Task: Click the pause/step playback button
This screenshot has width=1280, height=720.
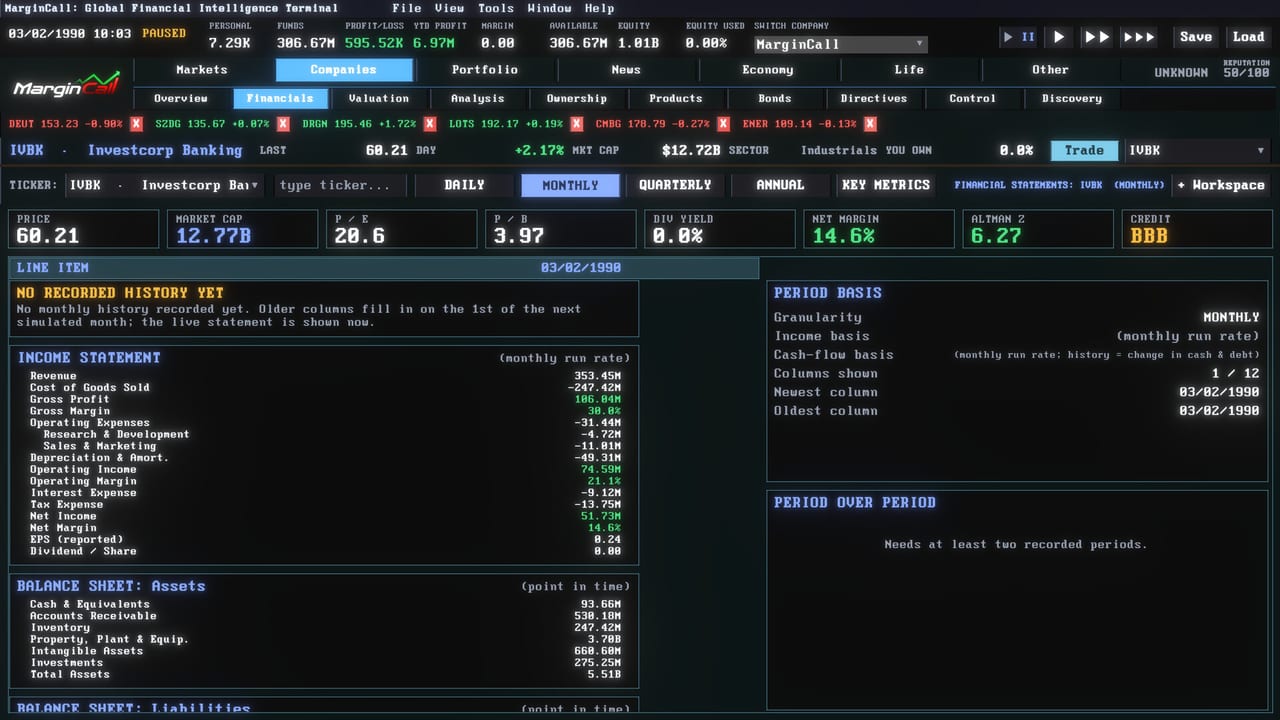Action: click(1020, 37)
